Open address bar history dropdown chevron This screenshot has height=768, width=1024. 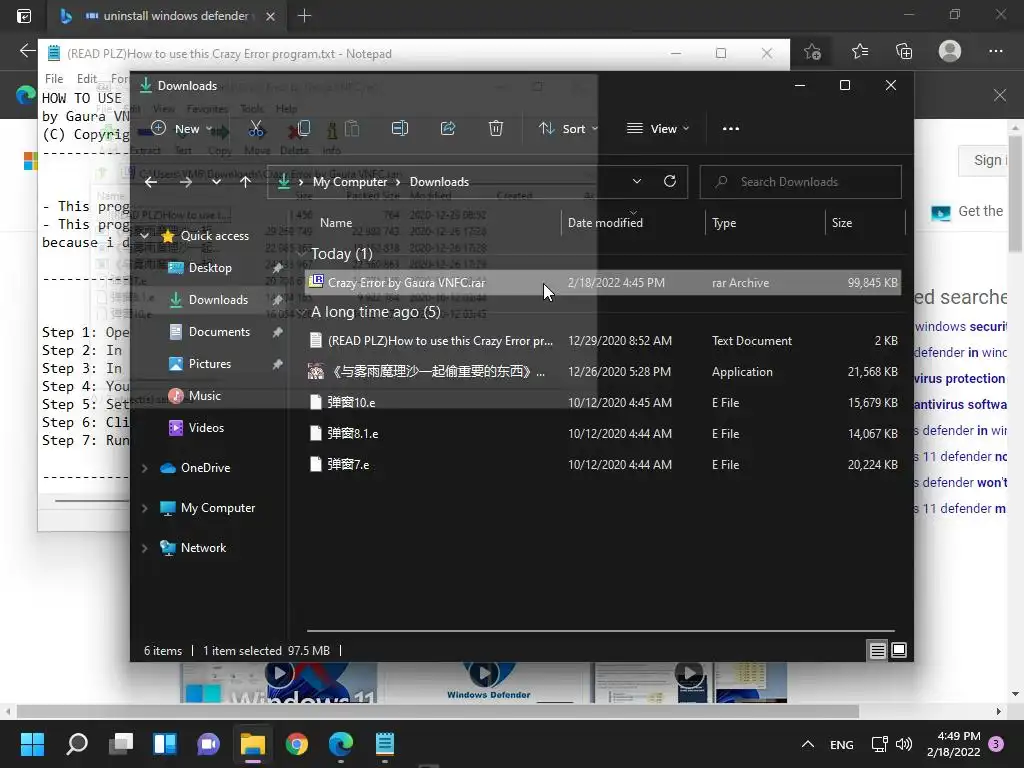coord(637,182)
